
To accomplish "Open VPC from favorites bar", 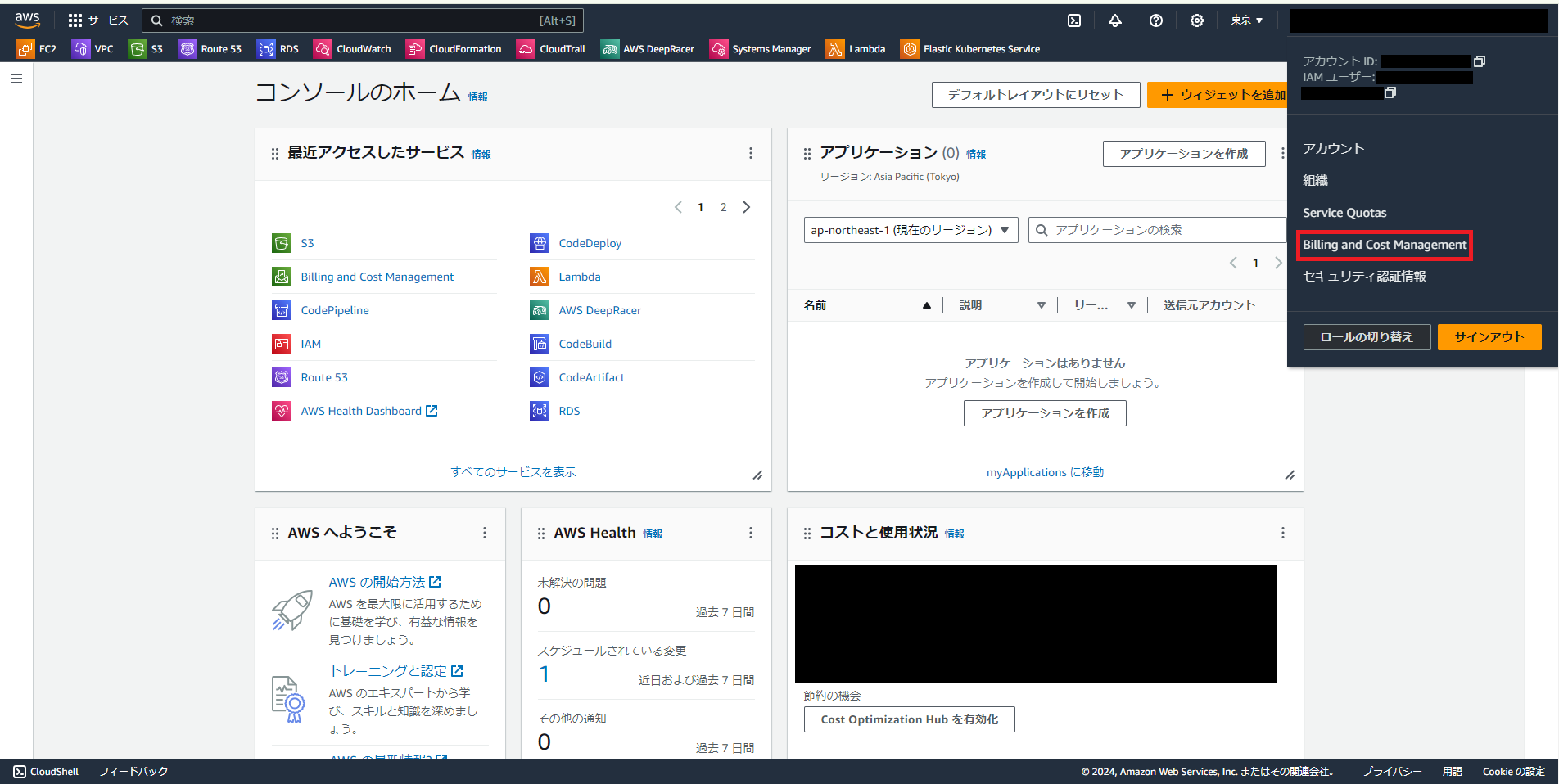I will click(x=93, y=49).
